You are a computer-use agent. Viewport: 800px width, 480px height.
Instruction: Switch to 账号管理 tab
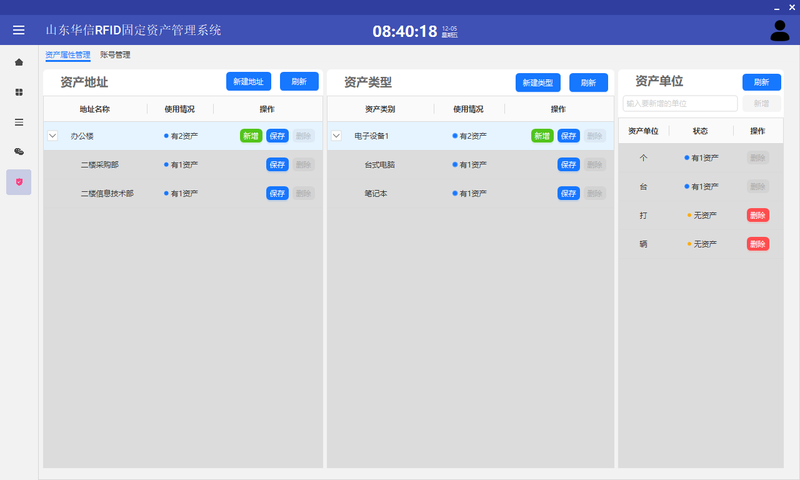115,55
